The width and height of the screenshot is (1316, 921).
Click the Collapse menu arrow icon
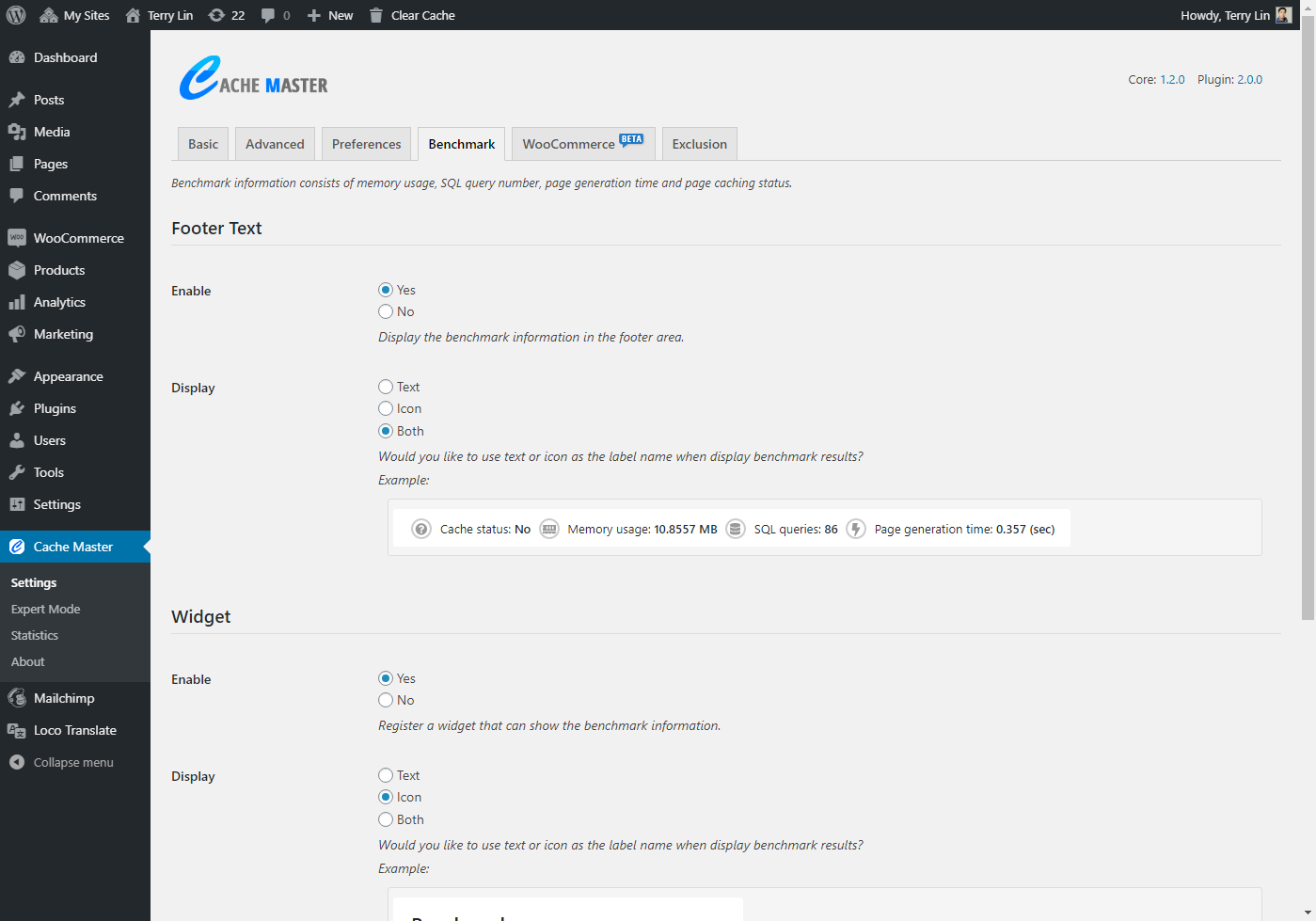click(17, 762)
